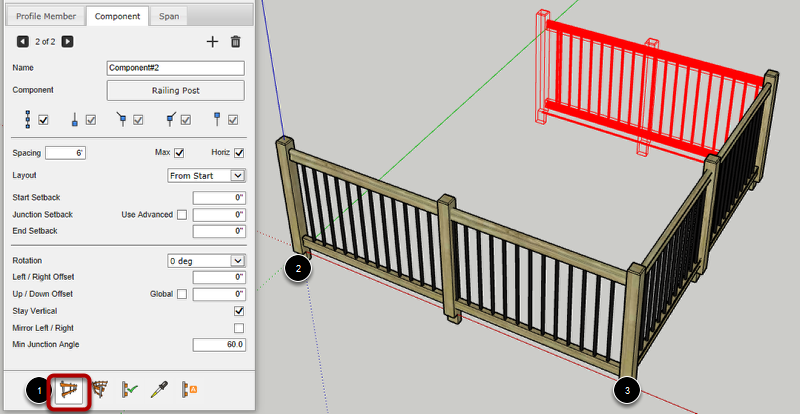800x414 pixels.
Task: Check the Use Advanced junction setback box
Action: tap(181, 215)
